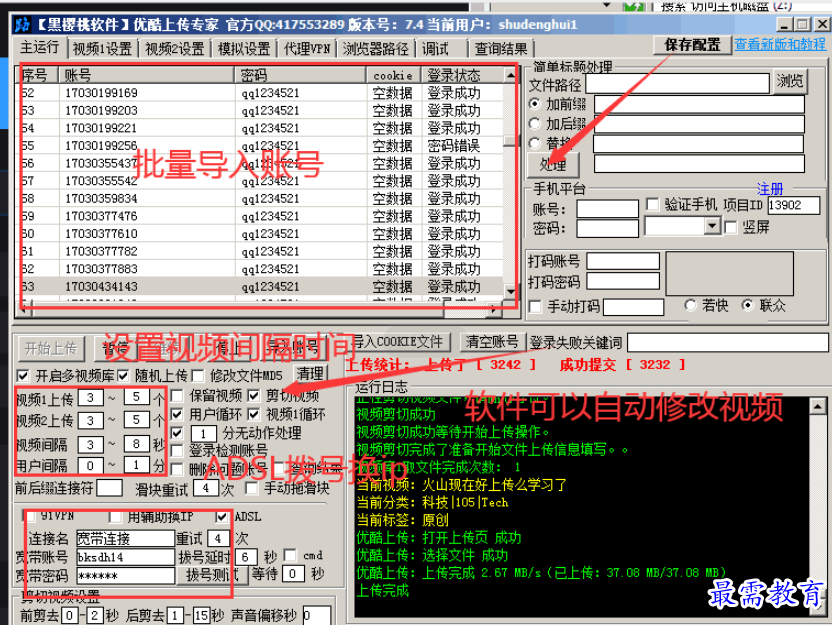The image size is (832, 625).
Task: Switch to the 主运行 tab
Action: (x=40, y=47)
